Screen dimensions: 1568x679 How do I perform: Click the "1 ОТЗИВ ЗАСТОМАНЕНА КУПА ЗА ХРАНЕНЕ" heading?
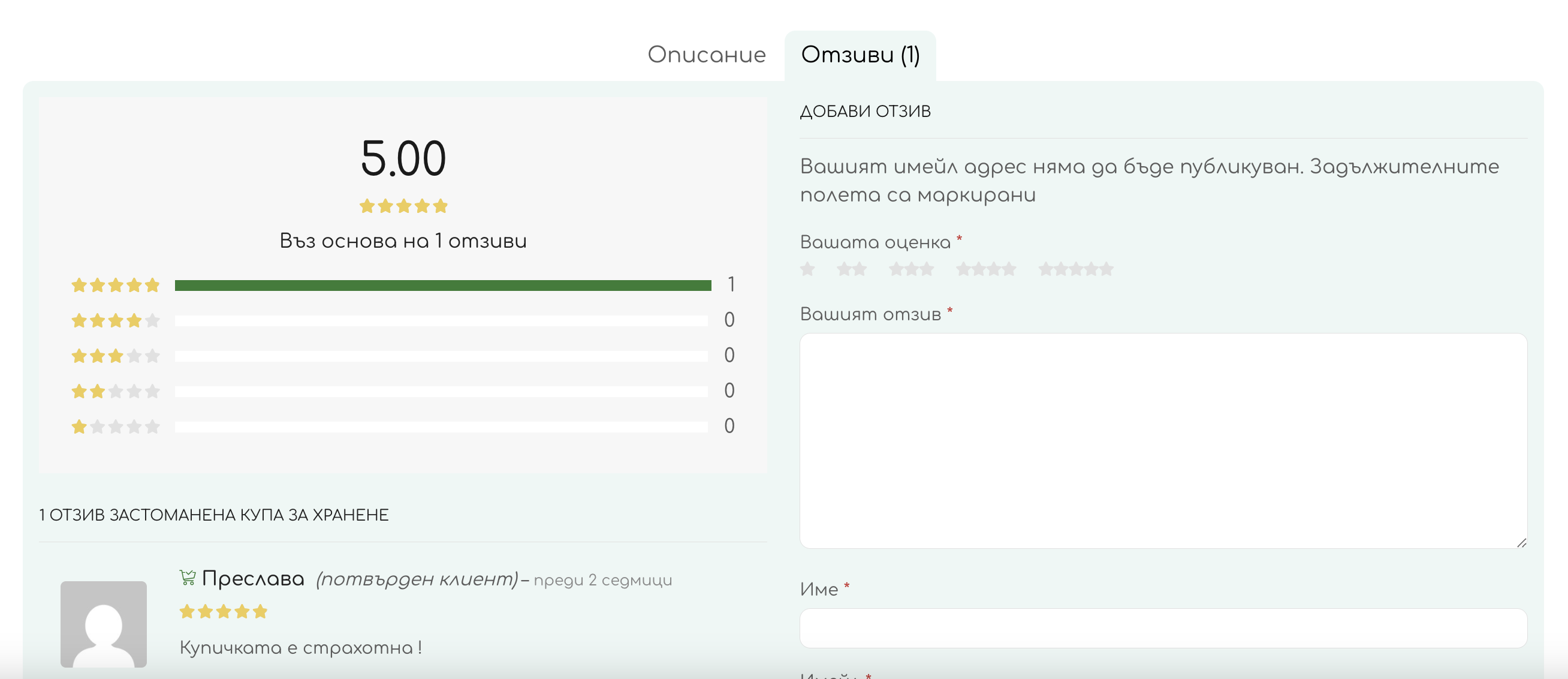click(213, 515)
